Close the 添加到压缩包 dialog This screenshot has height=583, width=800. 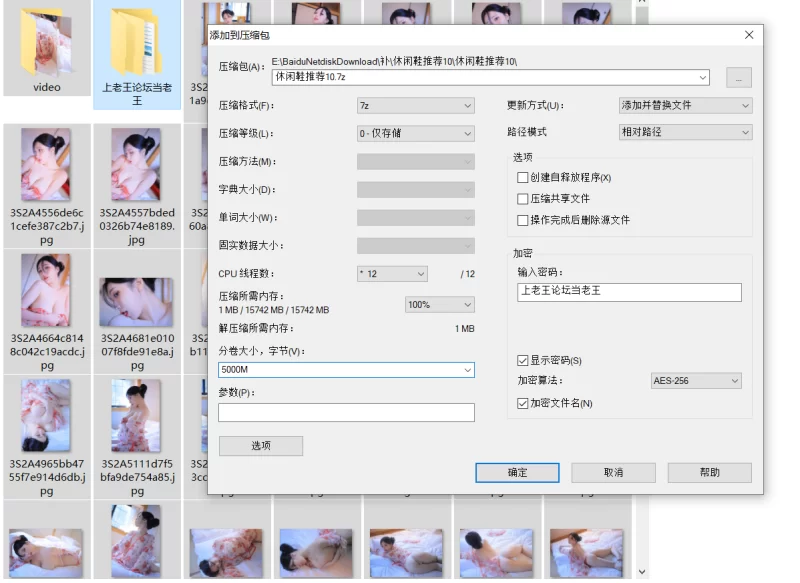tap(748, 35)
